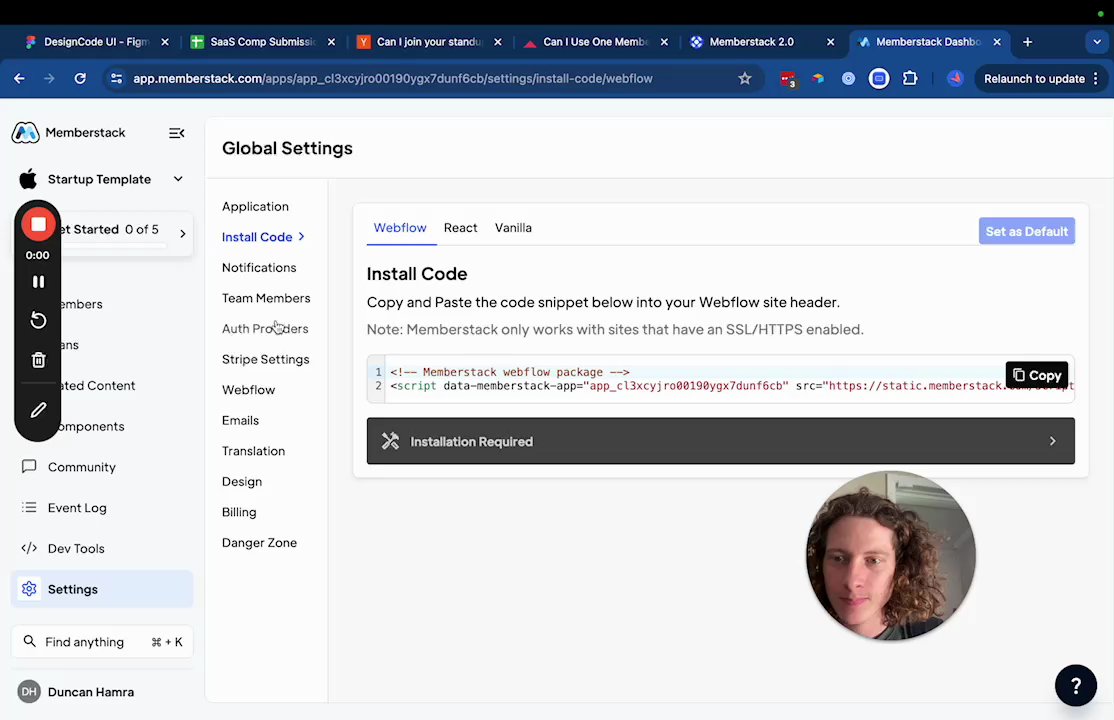
Task: Click the red extension icon with badge 3
Action: [x=787, y=79]
